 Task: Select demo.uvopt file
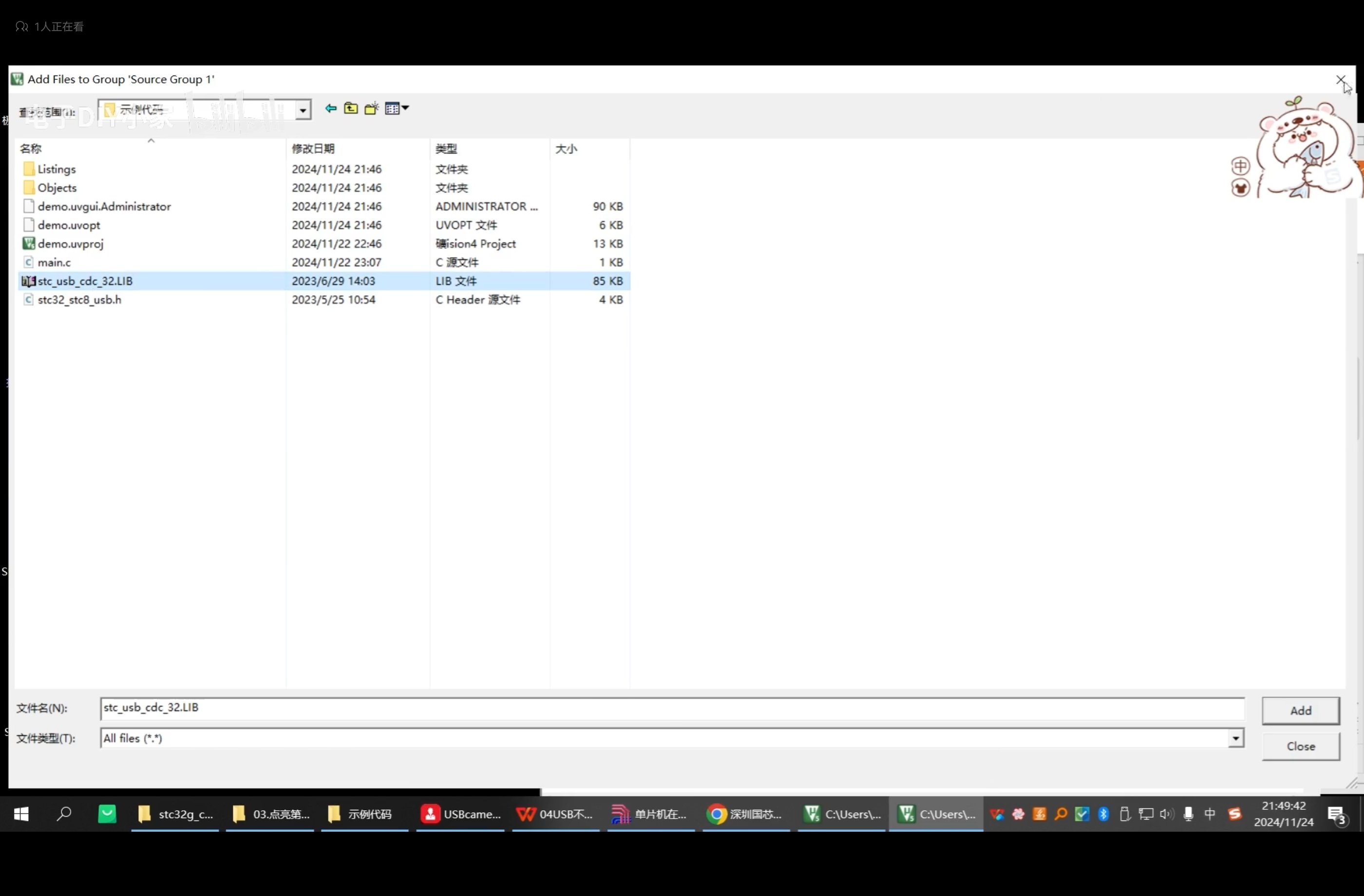(69, 225)
